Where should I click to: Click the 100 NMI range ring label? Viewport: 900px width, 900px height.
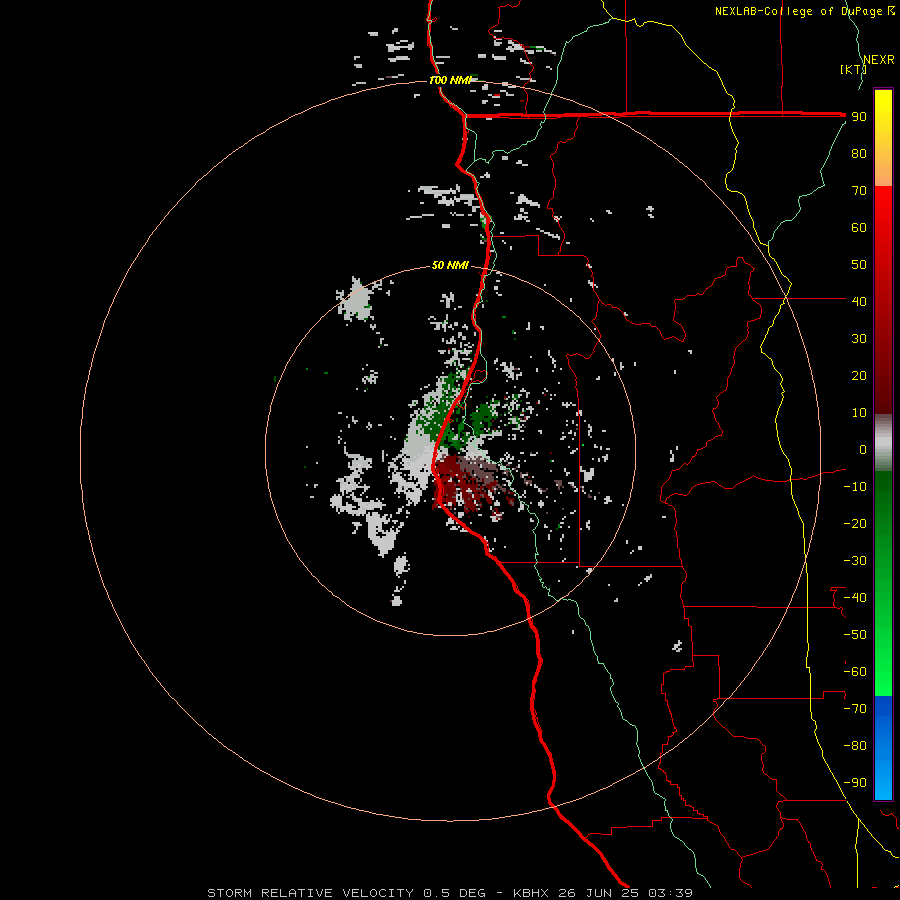click(451, 80)
